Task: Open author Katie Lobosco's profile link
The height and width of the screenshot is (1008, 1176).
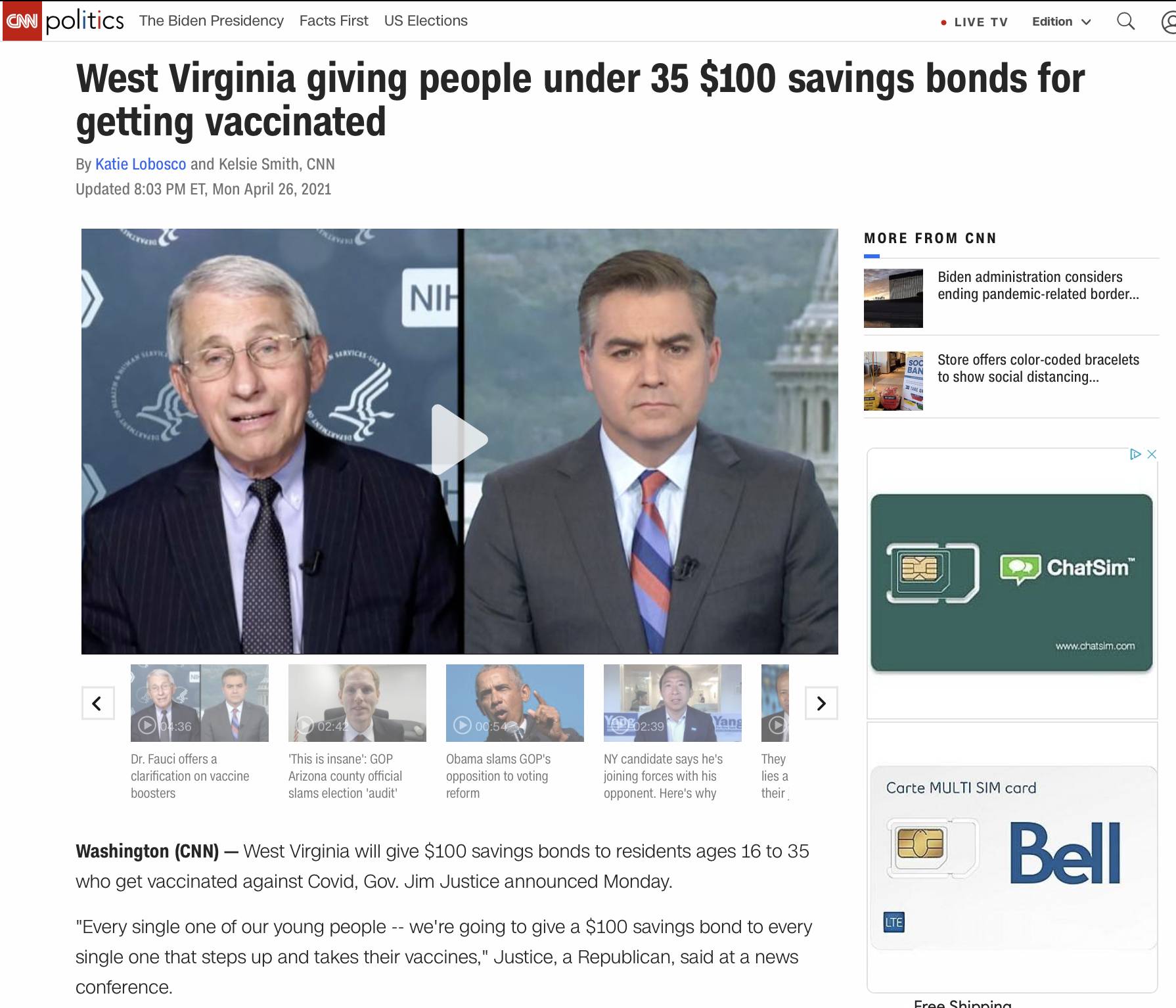Action: click(141, 164)
